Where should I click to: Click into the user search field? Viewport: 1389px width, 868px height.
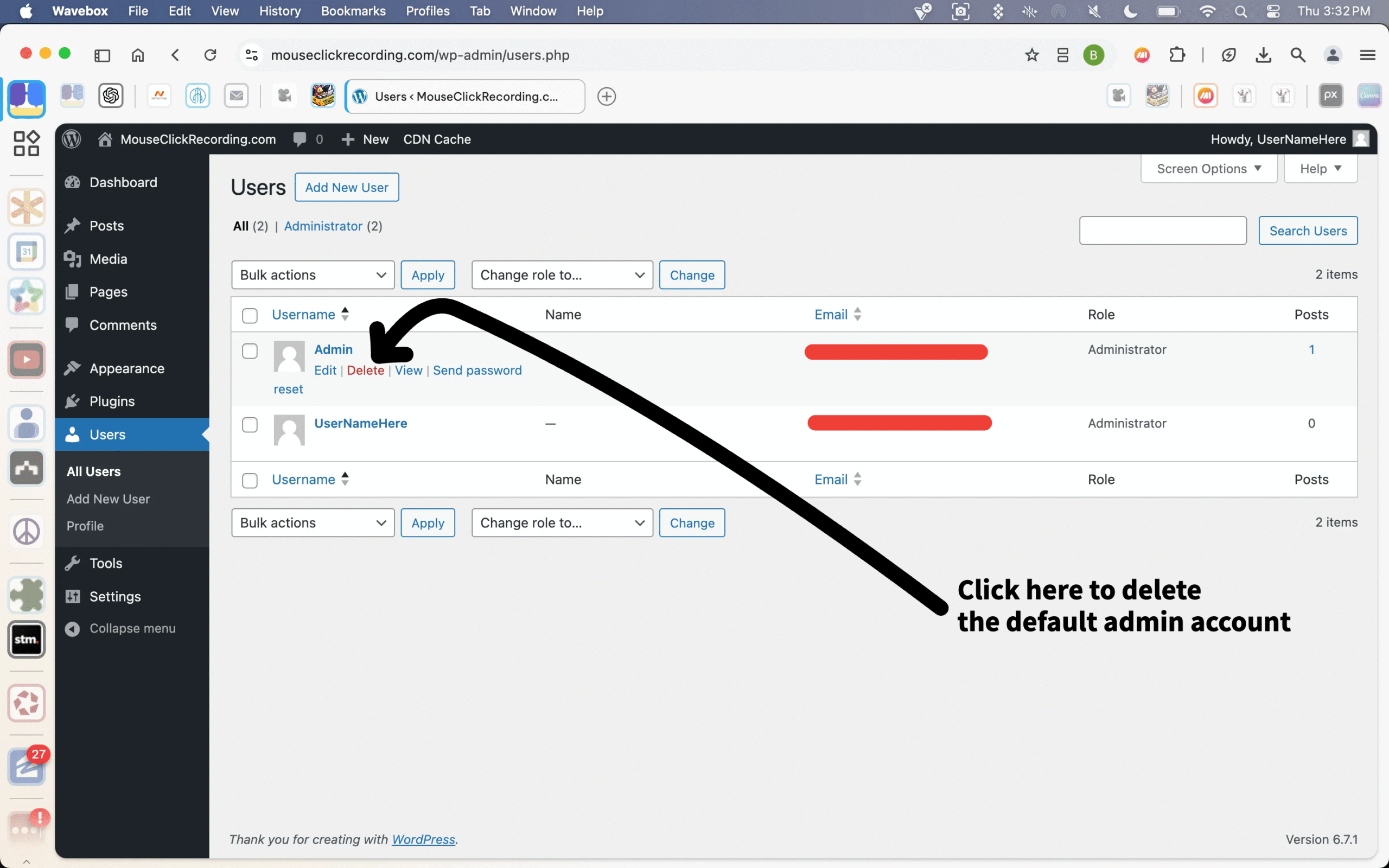coord(1162,231)
